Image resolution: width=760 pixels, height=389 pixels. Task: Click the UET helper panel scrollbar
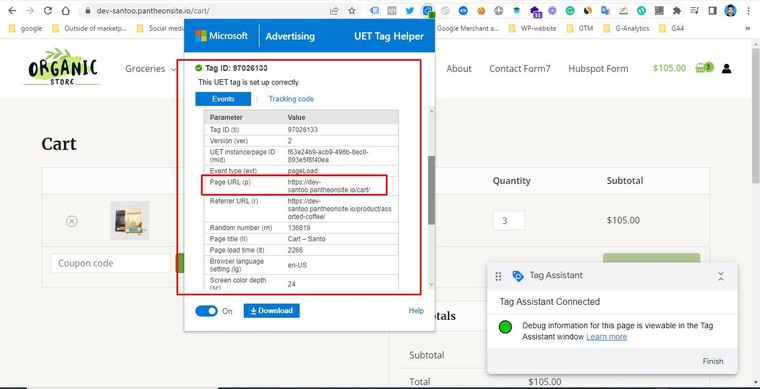click(431, 190)
